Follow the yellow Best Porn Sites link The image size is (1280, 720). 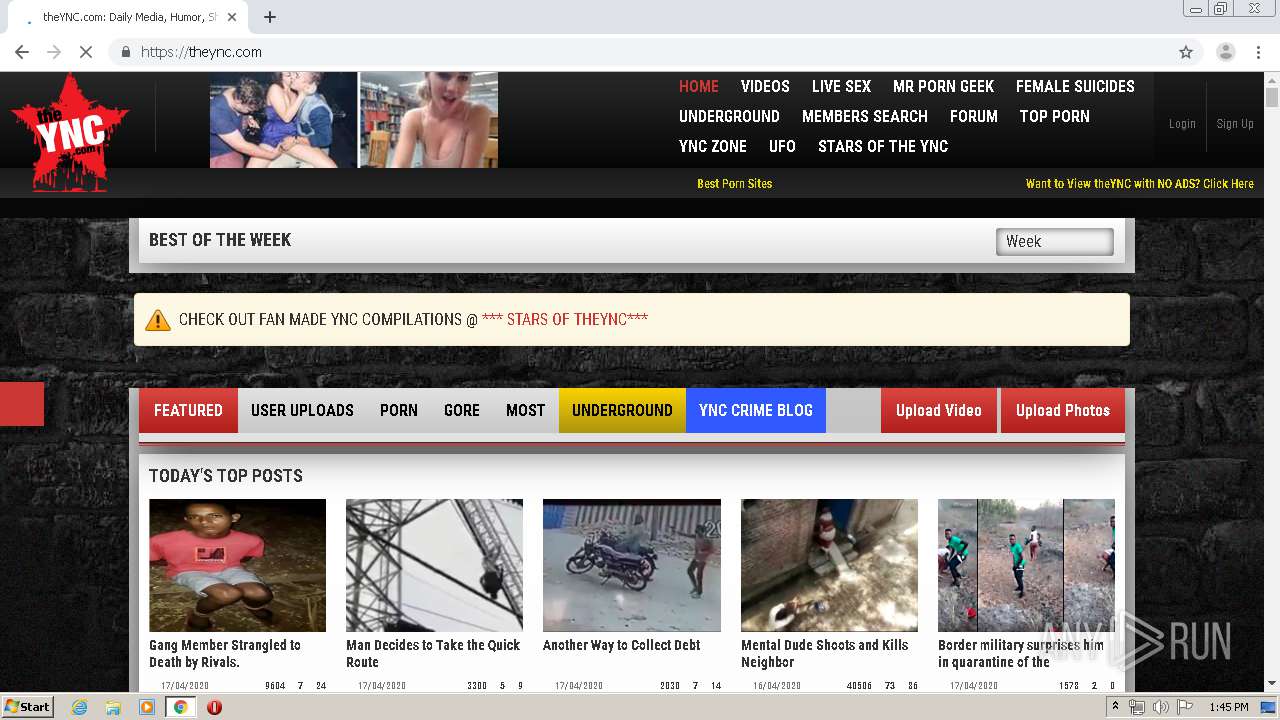[x=735, y=183]
